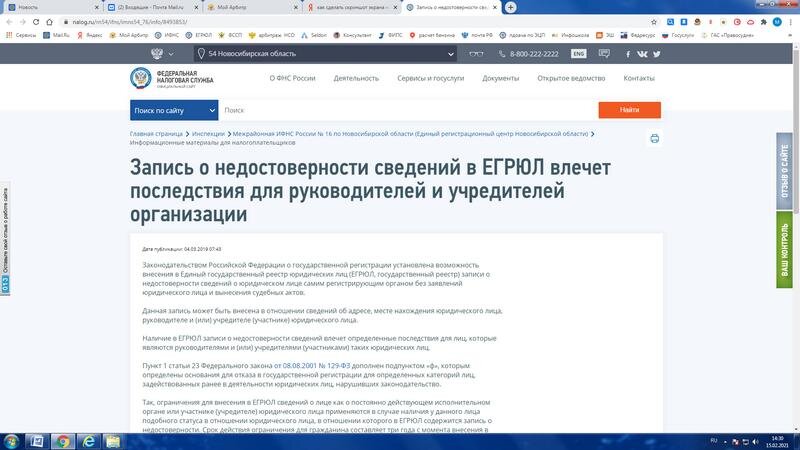Reload the current page
800x450 pixels.
coord(36,22)
